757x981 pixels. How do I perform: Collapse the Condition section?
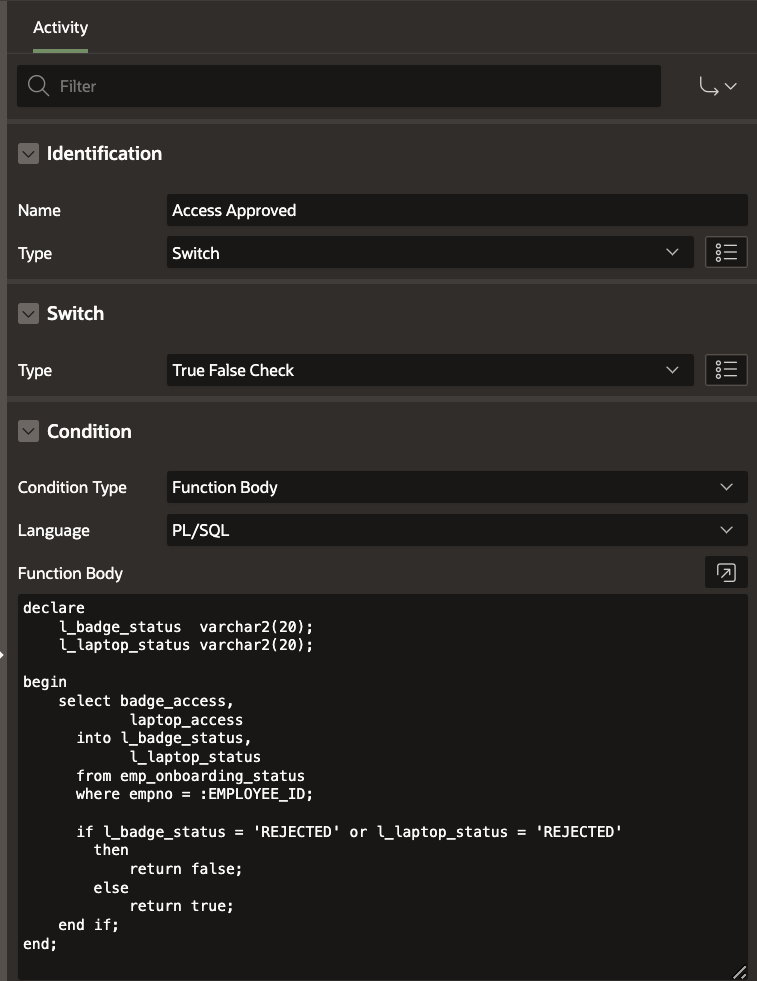coord(29,432)
